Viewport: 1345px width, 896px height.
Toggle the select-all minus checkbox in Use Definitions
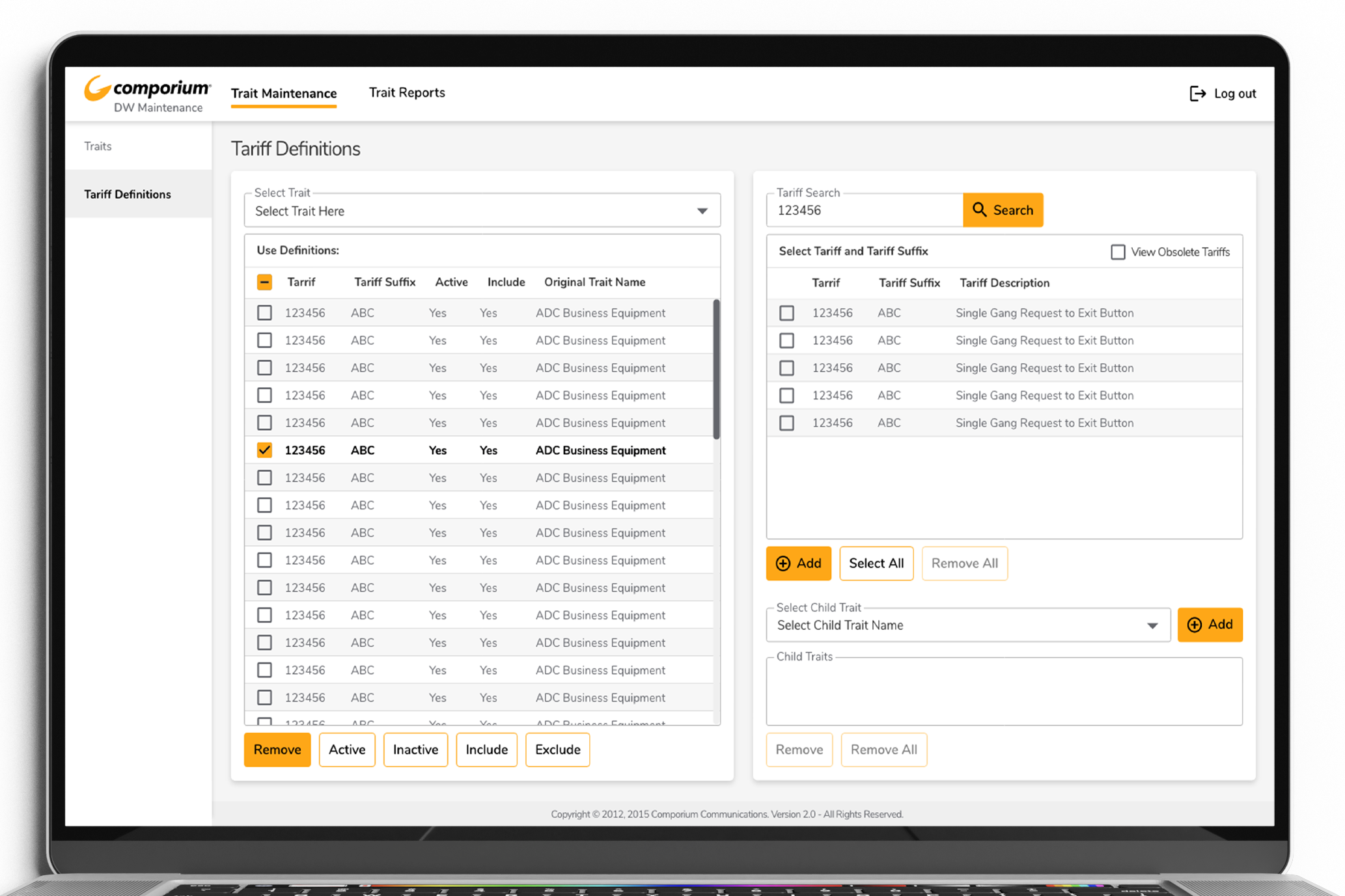264,282
